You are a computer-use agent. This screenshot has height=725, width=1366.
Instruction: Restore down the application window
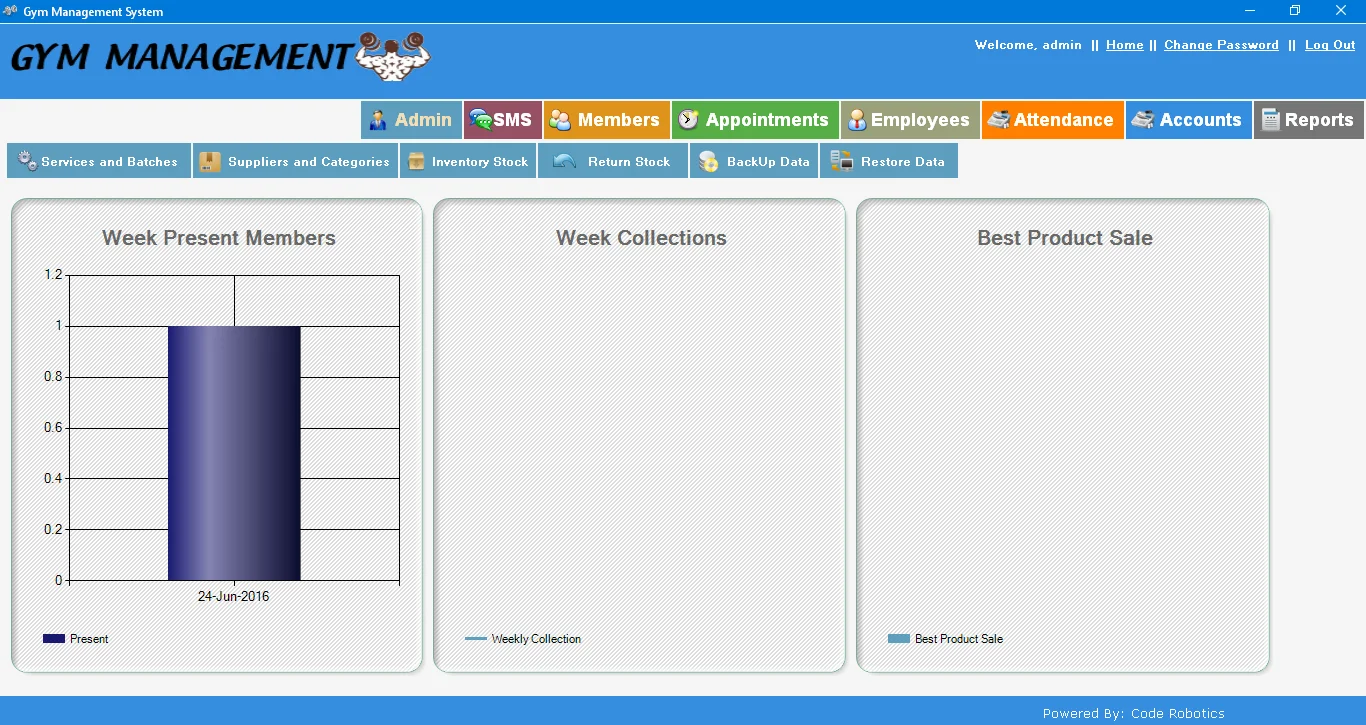(1295, 11)
